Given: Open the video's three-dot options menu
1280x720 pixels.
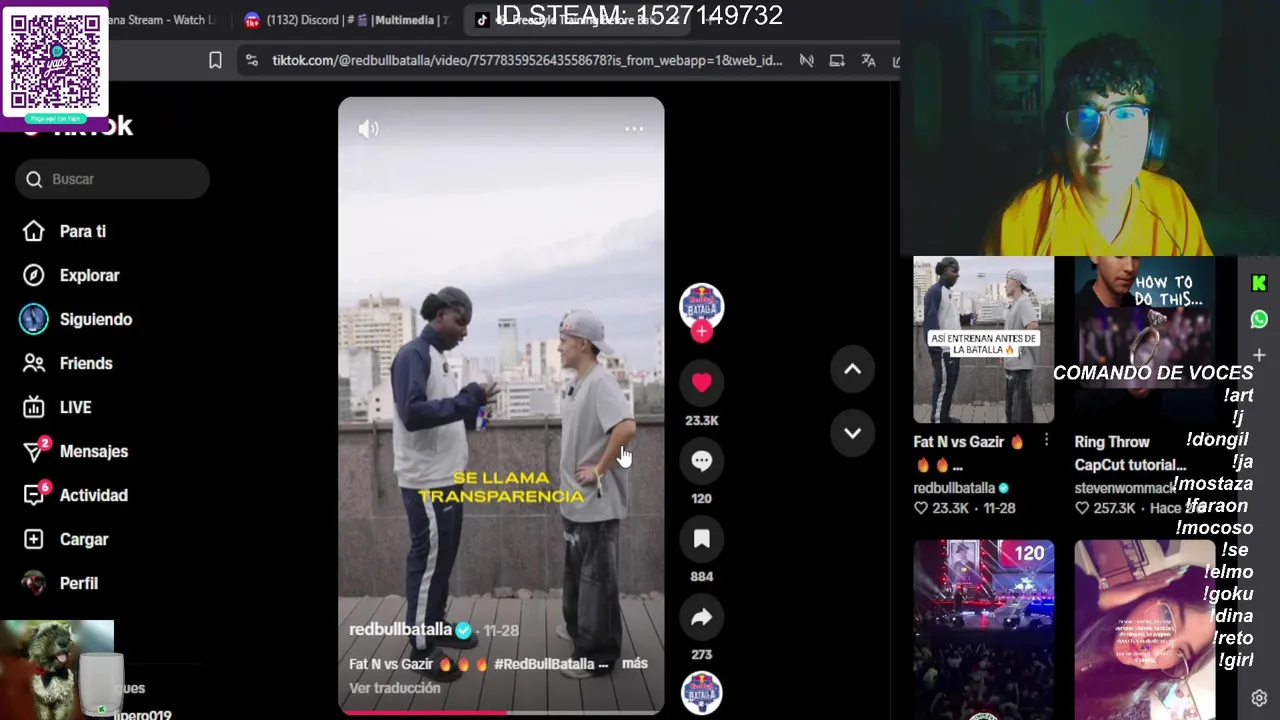Looking at the screenshot, I should [634, 129].
